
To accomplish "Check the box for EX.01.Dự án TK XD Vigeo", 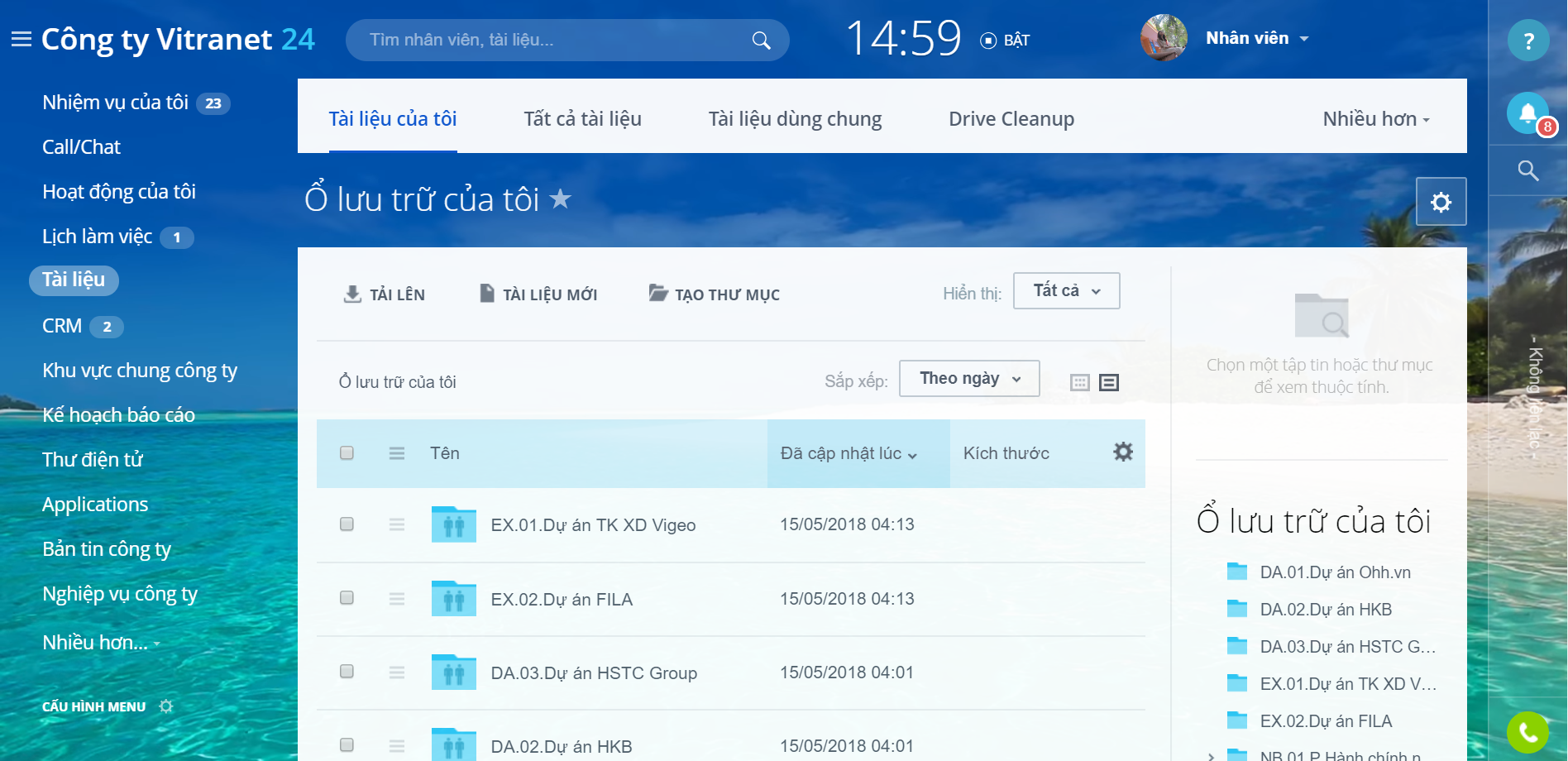I will click(347, 524).
